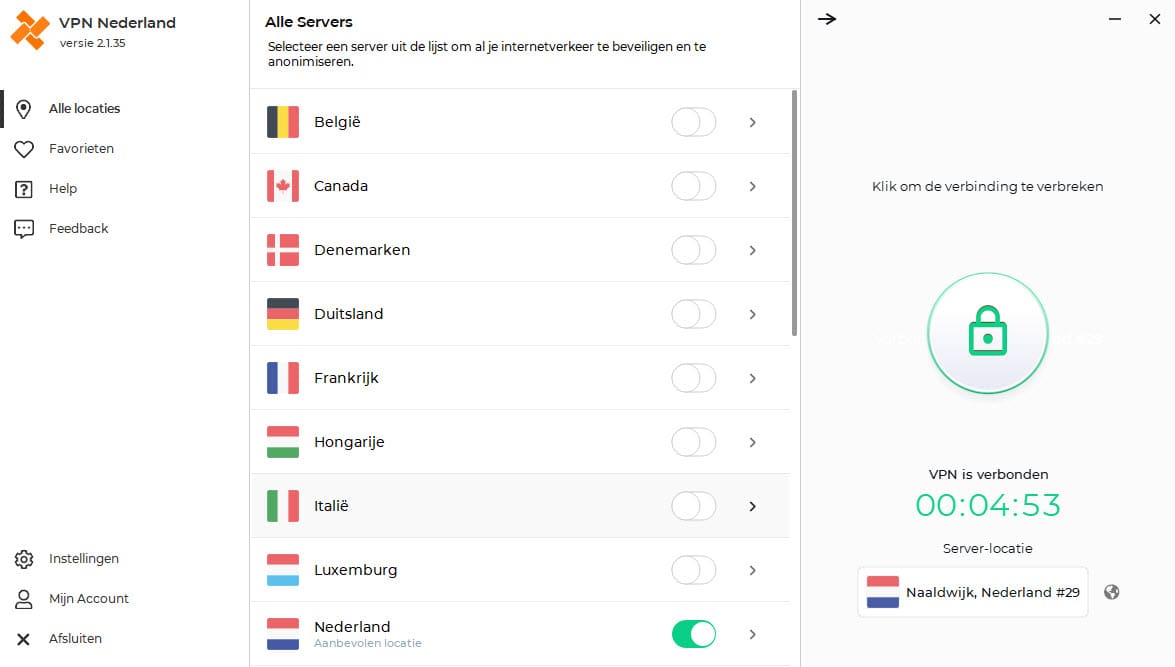Expand the België server list
This screenshot has width=1175, height=667.
point(753,121)
